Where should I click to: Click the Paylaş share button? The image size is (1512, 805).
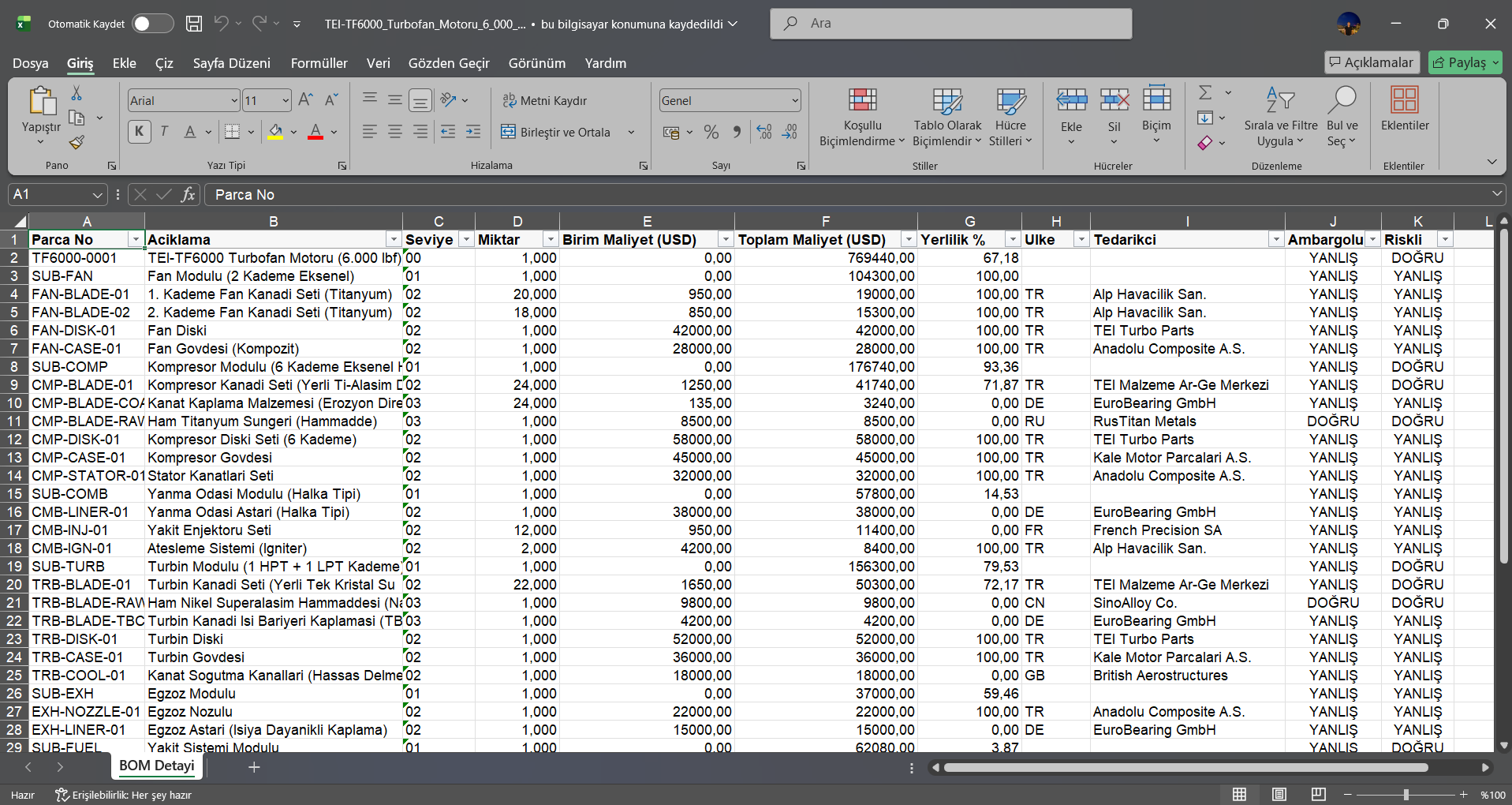[x=1465, y=62]
